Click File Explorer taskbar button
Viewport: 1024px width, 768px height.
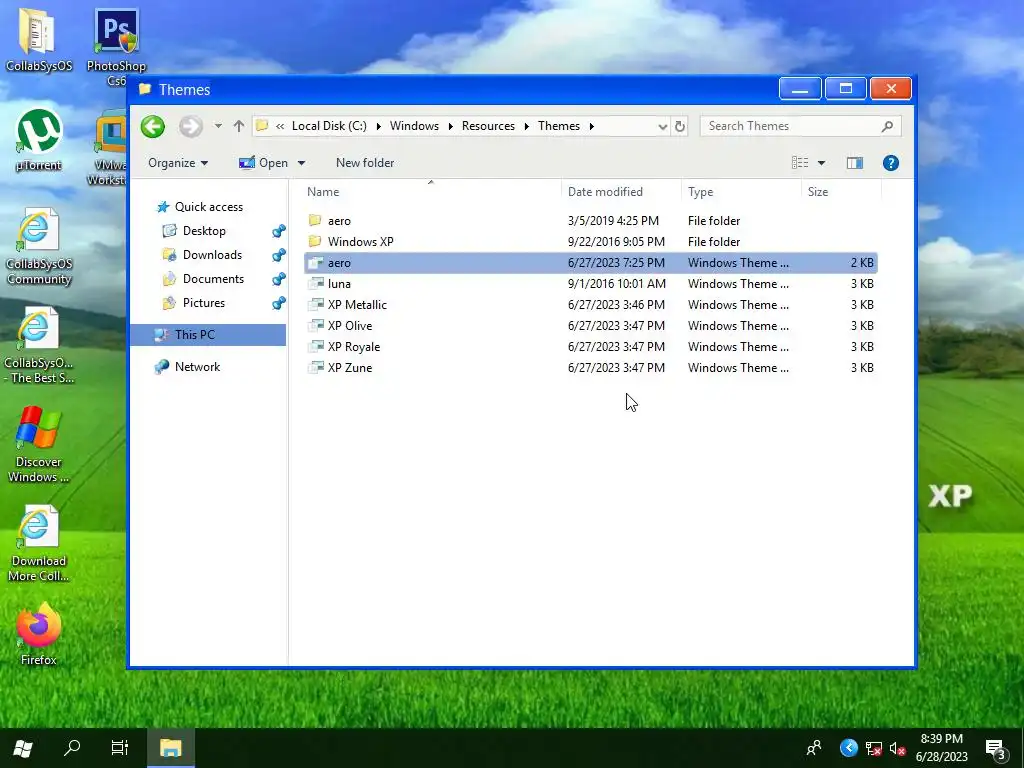click(x=170, y=748)
